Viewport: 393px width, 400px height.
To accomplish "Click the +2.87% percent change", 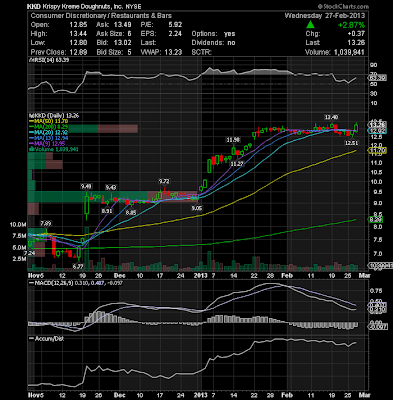I will tap(351, 25).
